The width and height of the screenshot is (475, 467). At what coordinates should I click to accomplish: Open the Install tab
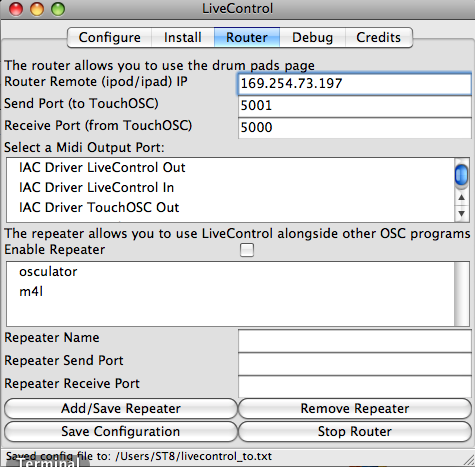point(183,37)
